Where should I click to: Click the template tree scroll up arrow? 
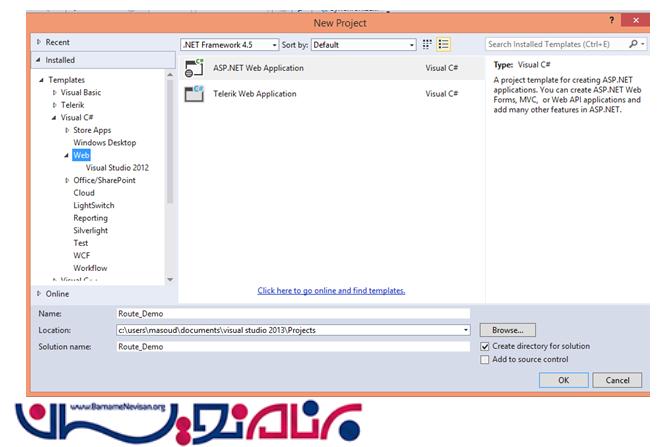170,75
